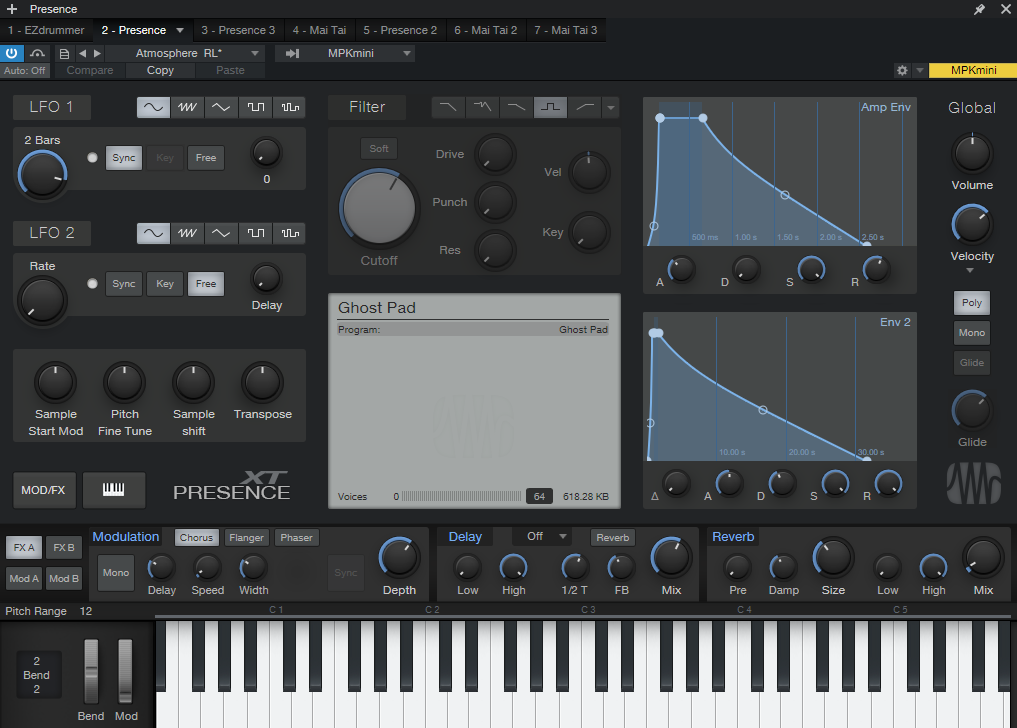Select the FX A page

(x=24, y=548)
